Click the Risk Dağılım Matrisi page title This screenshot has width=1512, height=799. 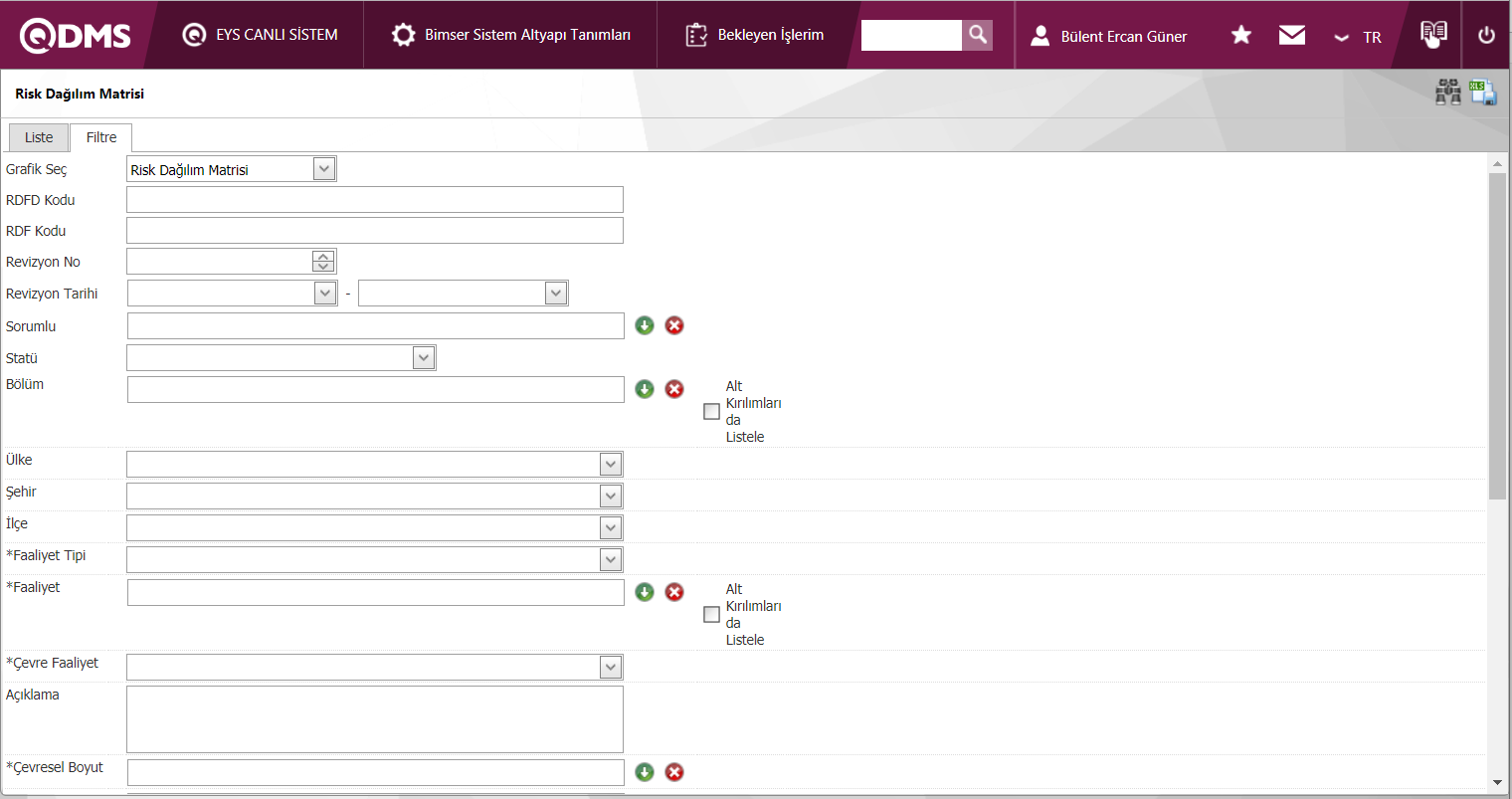(x=80, y=94)
